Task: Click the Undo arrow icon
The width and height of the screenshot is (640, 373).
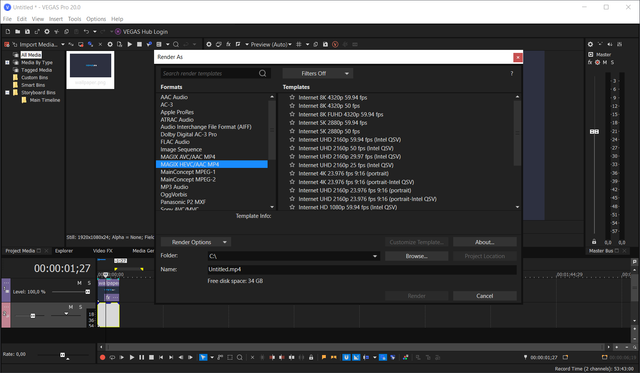Action: tap(86, 31)
